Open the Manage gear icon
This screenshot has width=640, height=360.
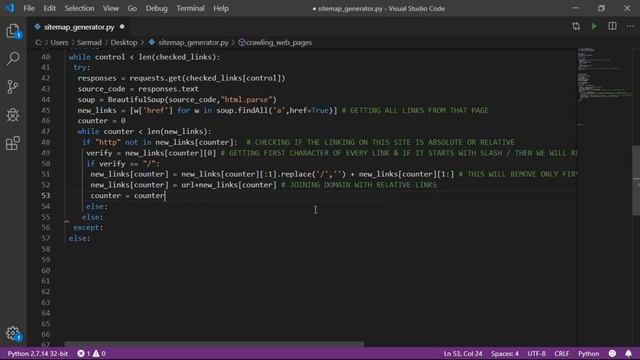(x=13, y=333)
